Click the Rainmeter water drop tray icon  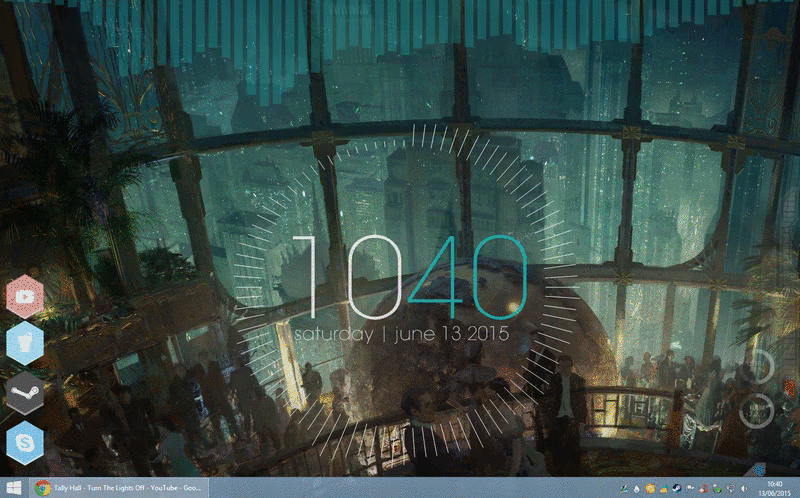click(637, 488)
